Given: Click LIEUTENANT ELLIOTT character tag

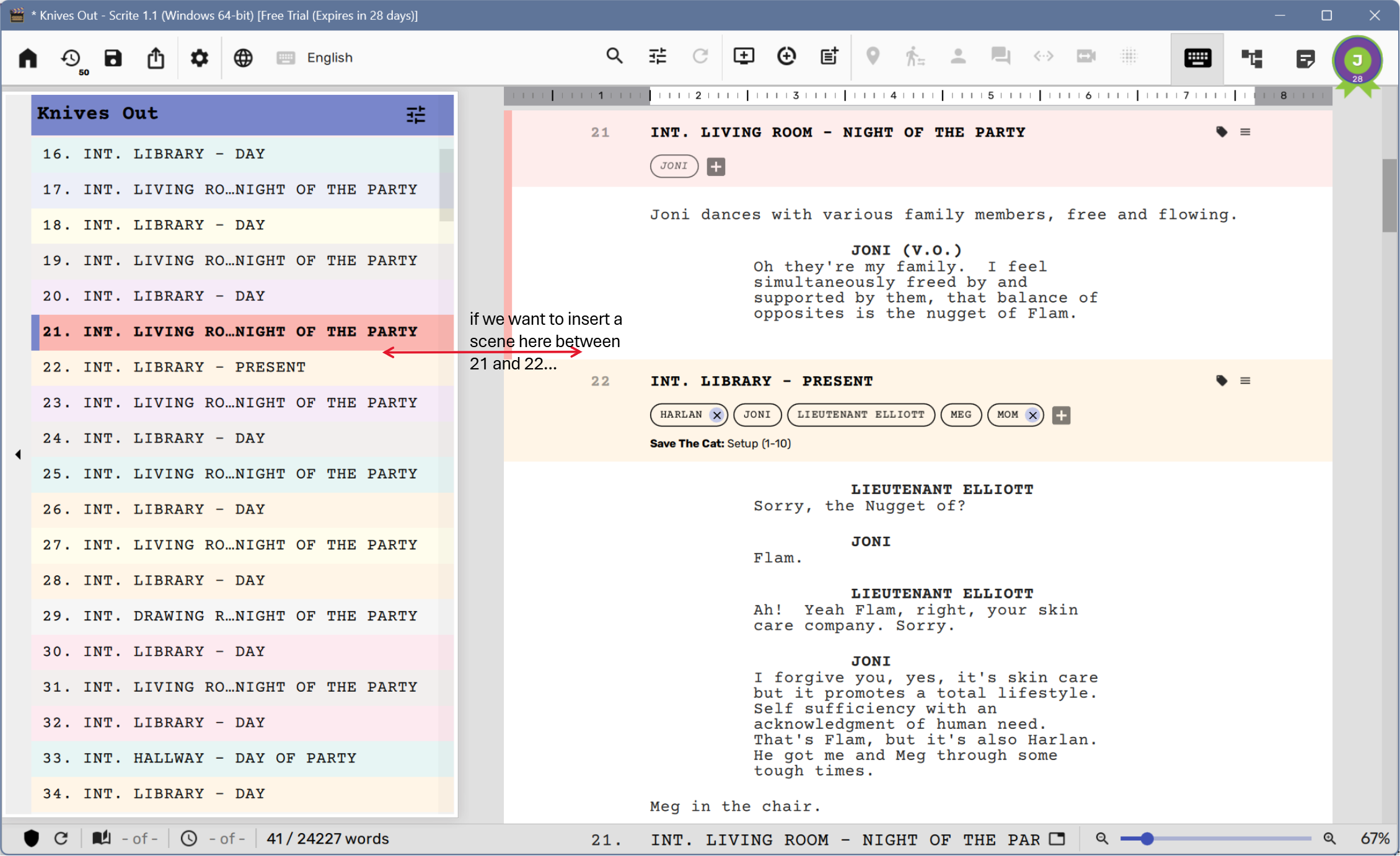Looking at the screenshot, I should click(x=861, y=415).
